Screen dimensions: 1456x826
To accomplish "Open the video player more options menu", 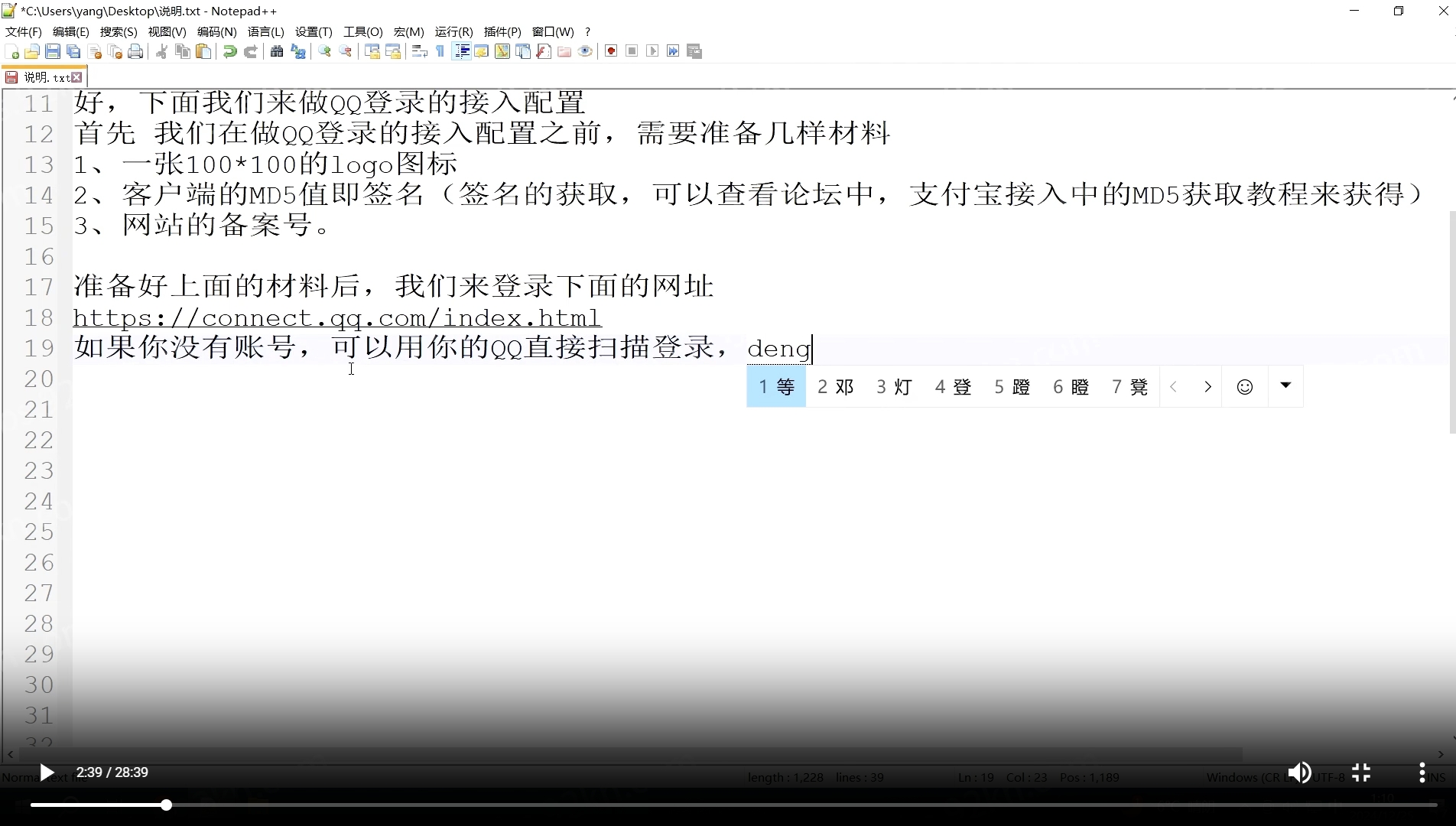I will coord(1422,772).
